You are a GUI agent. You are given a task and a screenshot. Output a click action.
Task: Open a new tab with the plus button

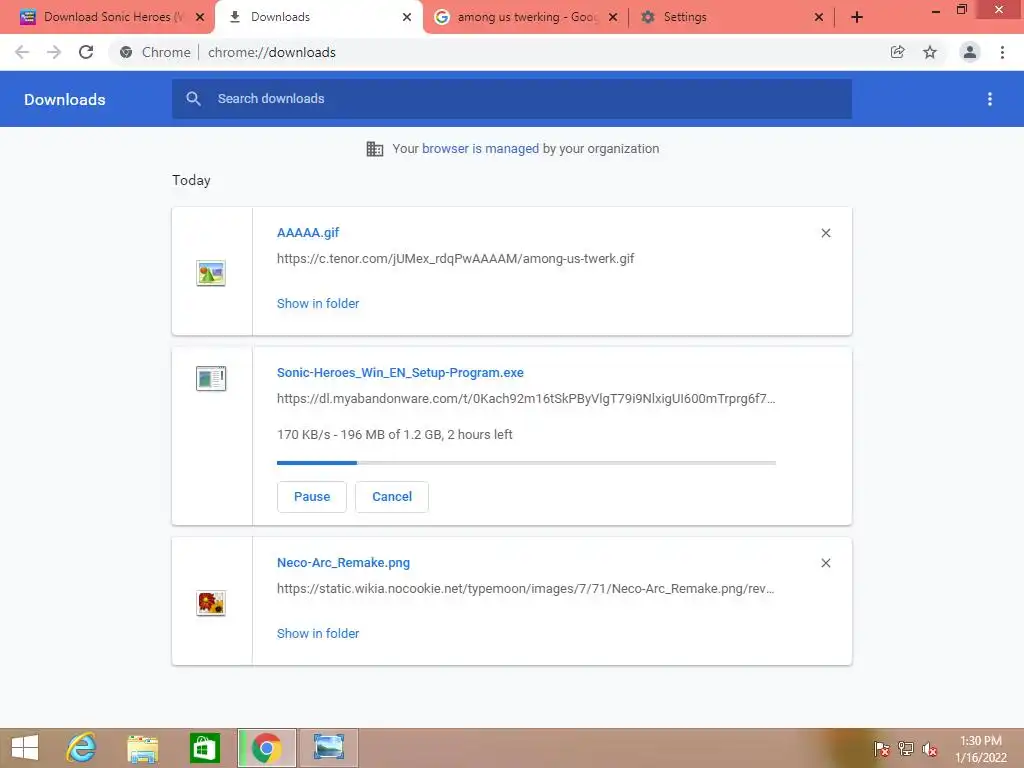pos(857,17)
